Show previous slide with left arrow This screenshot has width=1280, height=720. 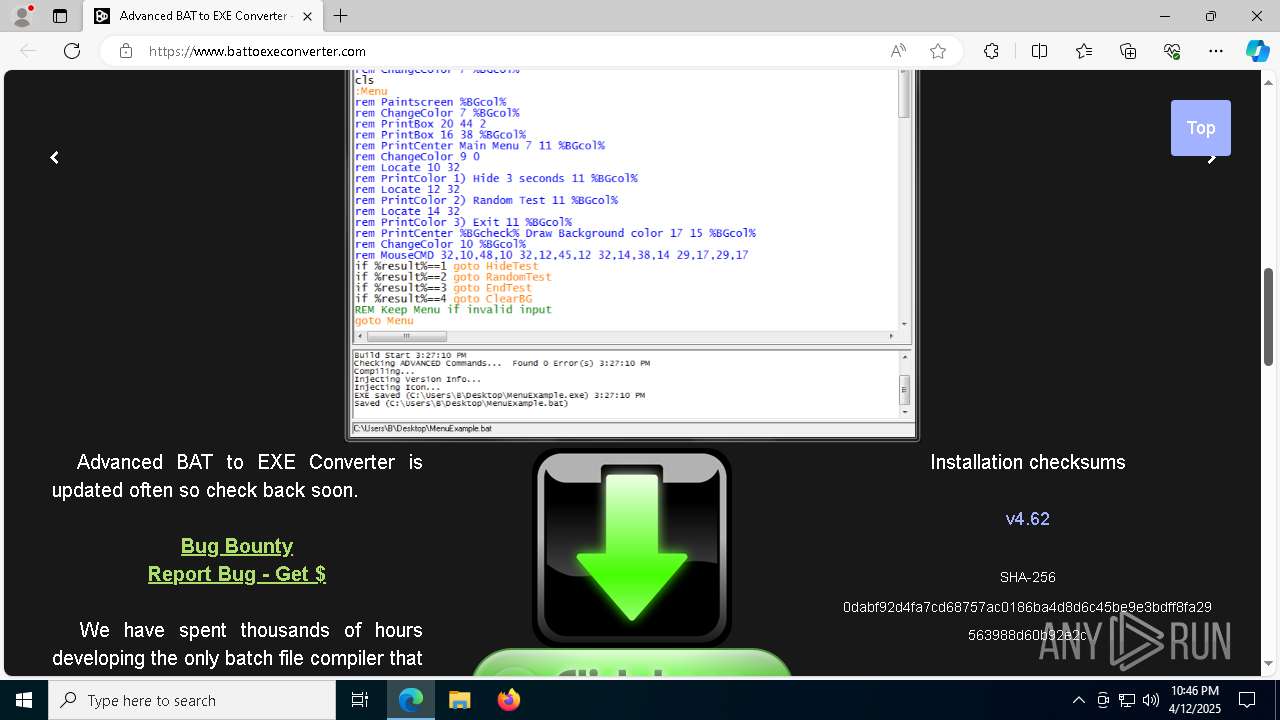(55, 158)
